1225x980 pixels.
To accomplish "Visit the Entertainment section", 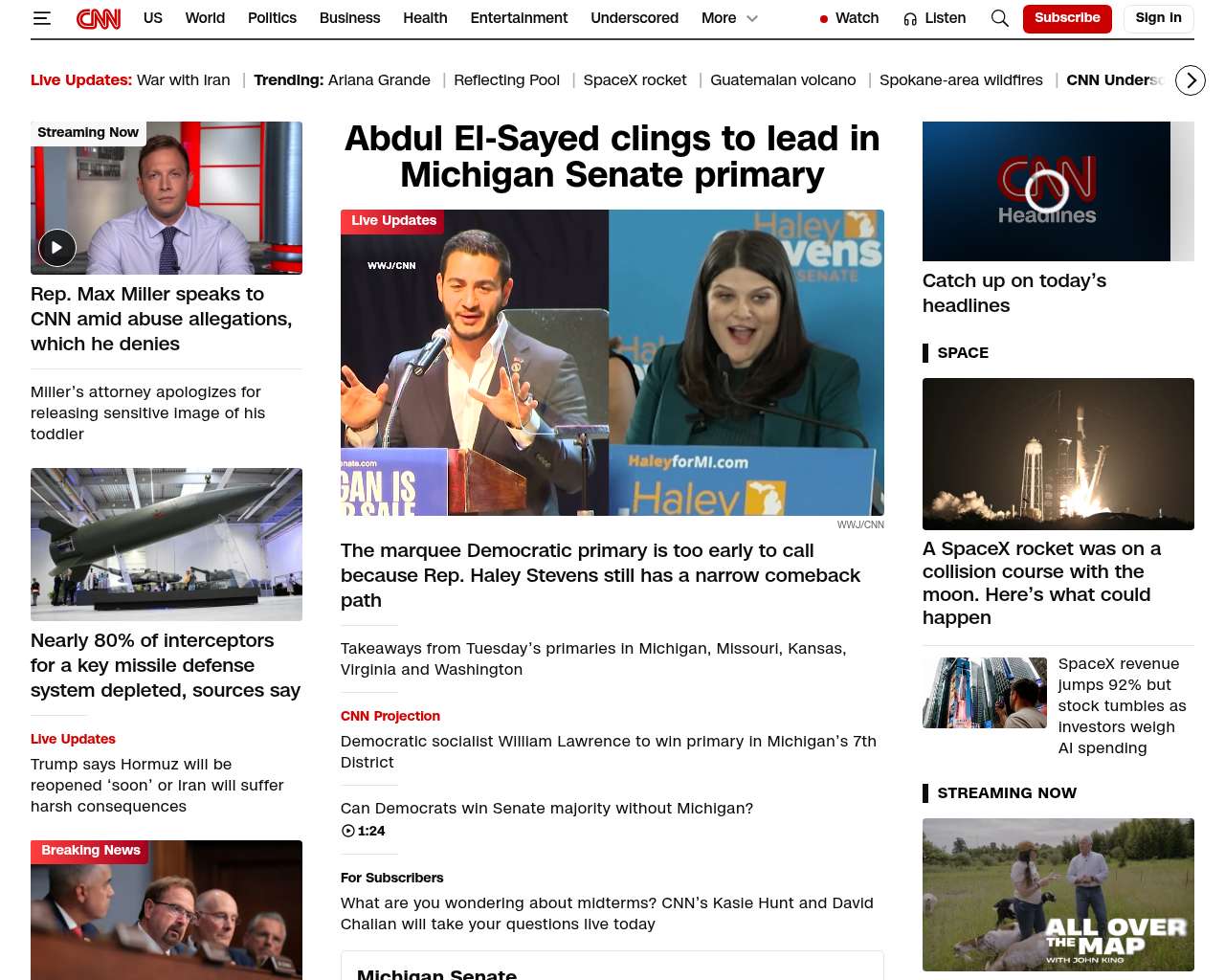I will (519, 18).
